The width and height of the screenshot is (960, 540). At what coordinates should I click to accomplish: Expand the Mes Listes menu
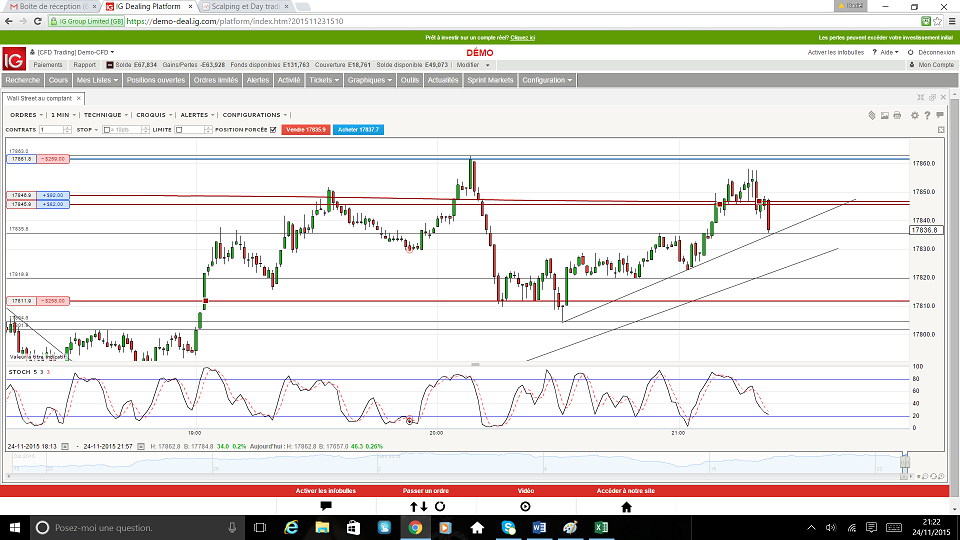(x=97, y=80)
